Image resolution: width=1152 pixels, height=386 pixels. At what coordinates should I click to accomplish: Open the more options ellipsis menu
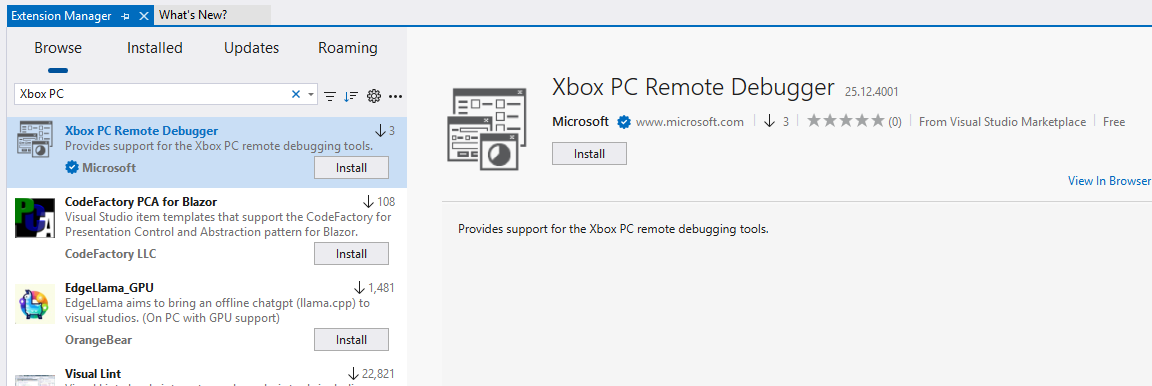point(396,96)
